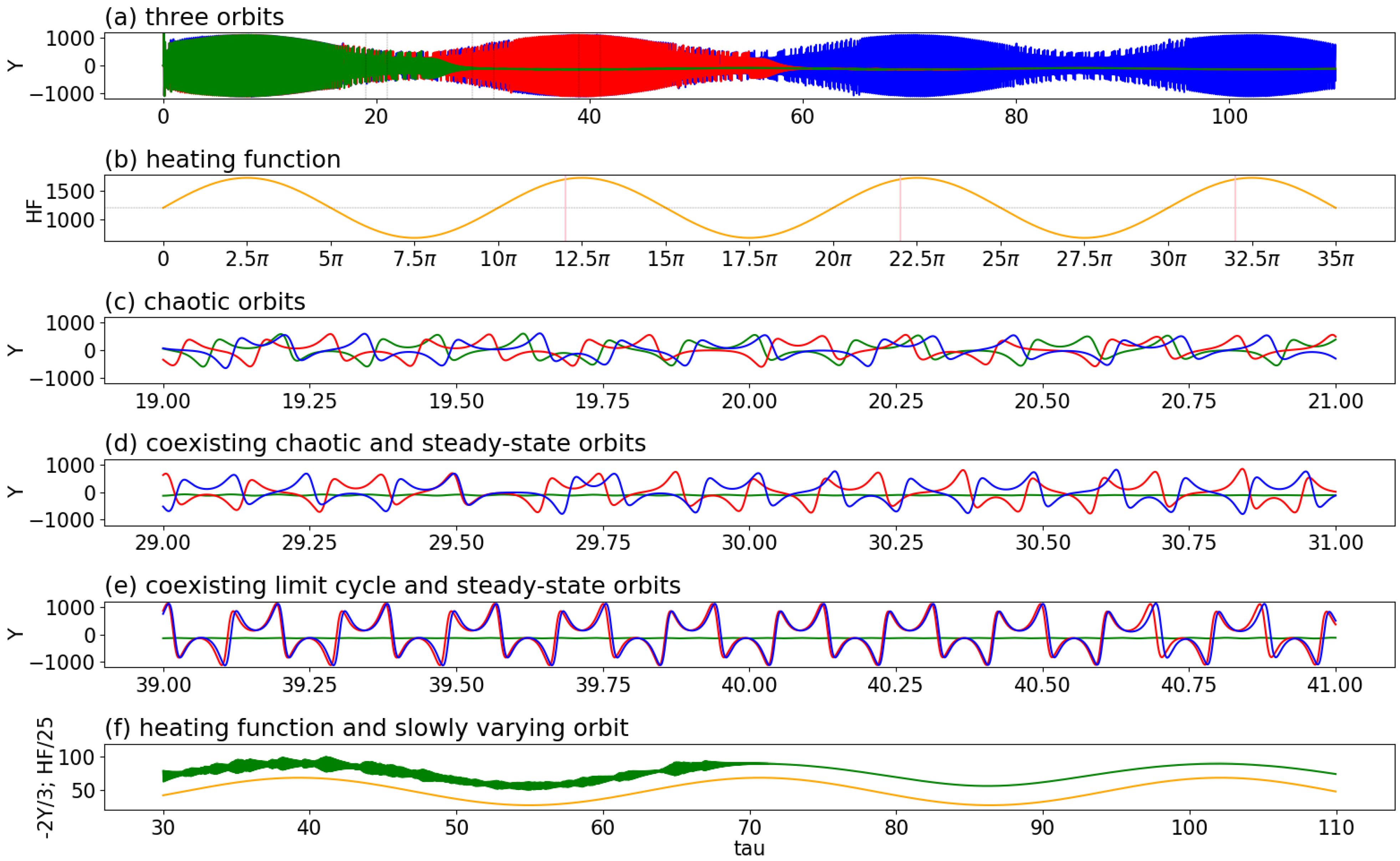
Task: Click the '1500' y-tick label in panel b
Action: 70,192
